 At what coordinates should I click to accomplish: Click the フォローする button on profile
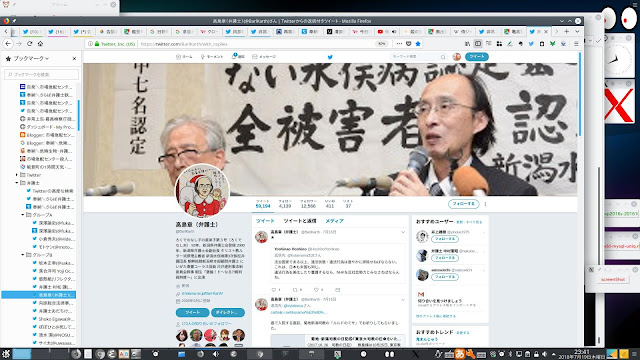(463, 203)
